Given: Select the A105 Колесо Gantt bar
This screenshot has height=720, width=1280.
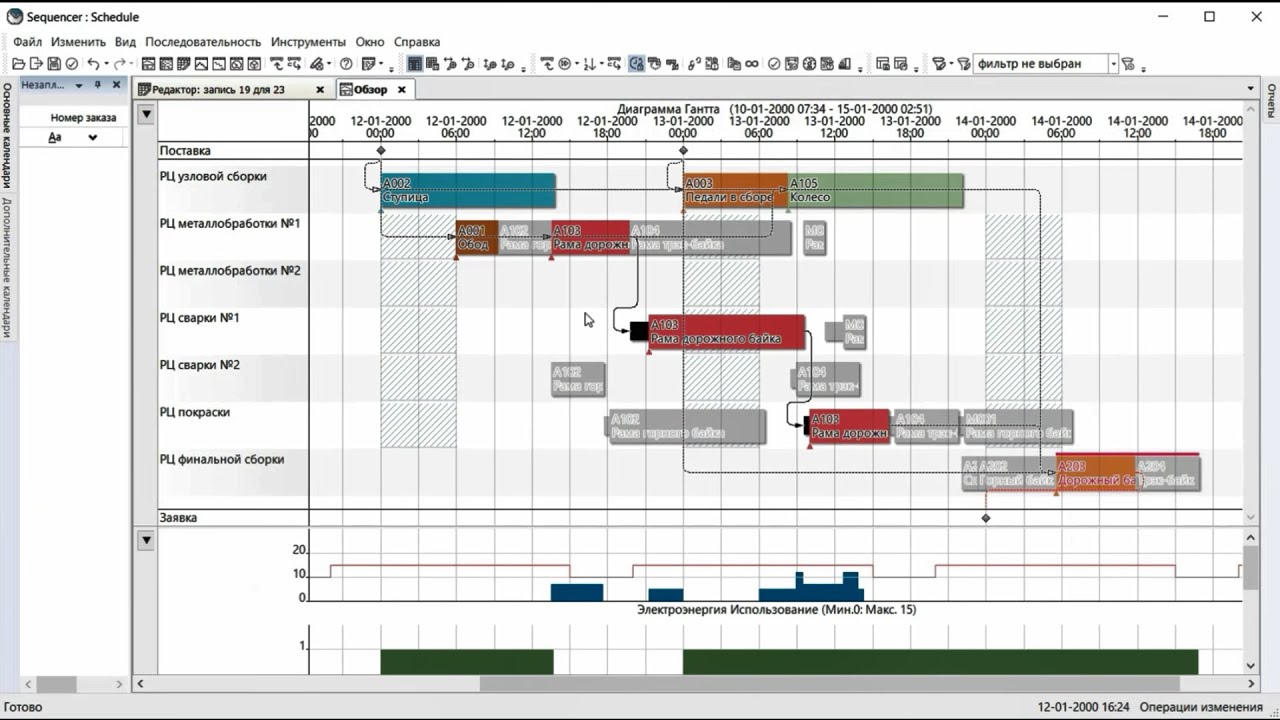Looking at the screenshot, I should [875, 190].
